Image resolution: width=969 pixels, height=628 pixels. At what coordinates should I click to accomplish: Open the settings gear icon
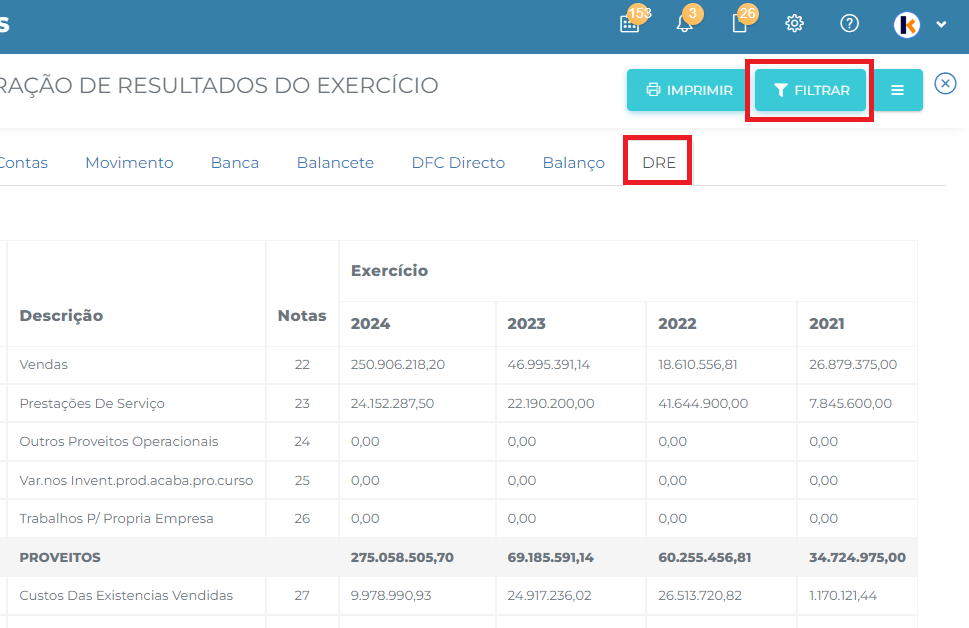pyautogui.click(x=795, y=24)
